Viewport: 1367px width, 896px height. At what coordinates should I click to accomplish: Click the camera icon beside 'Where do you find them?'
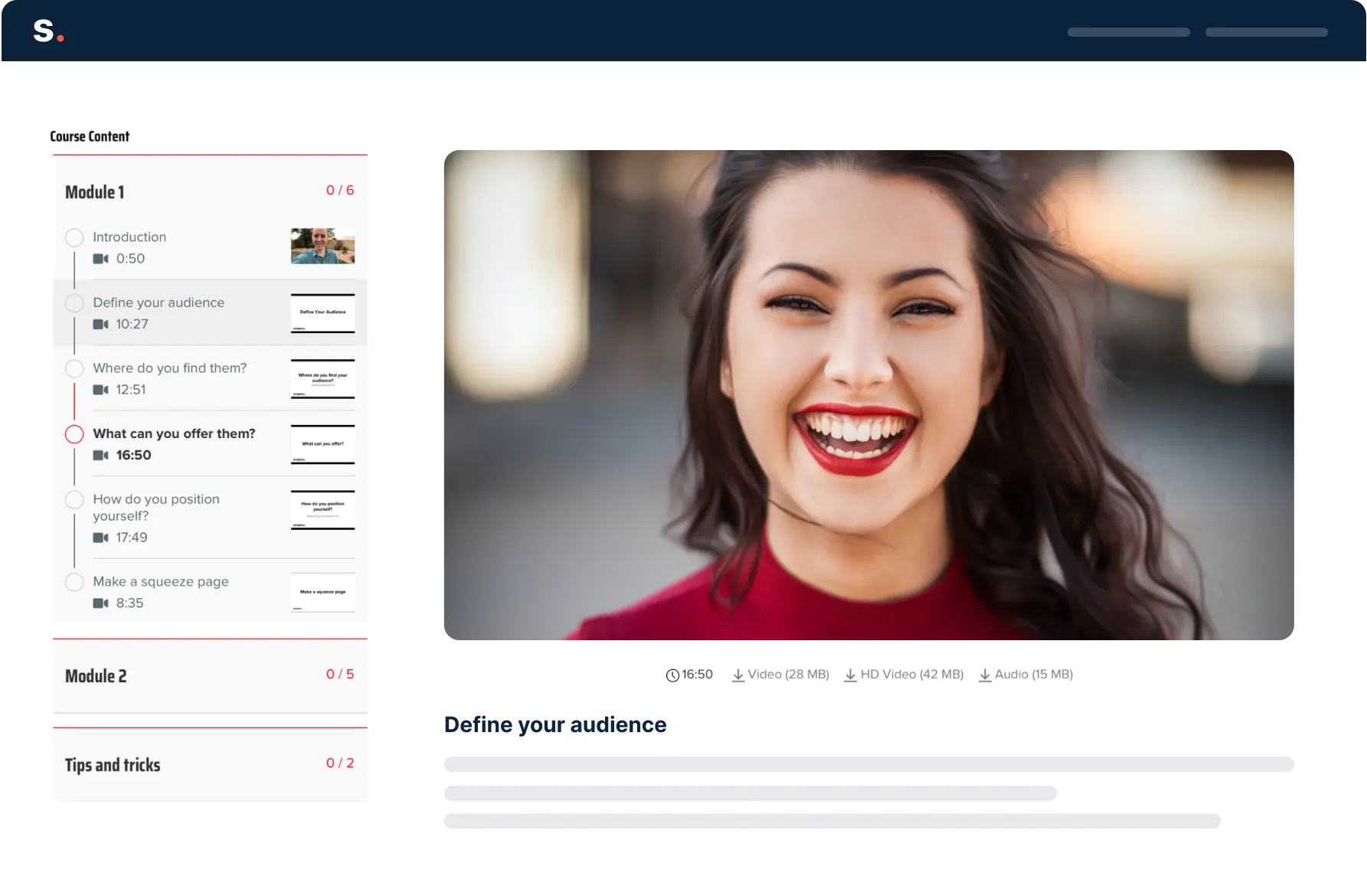(100, 390)
